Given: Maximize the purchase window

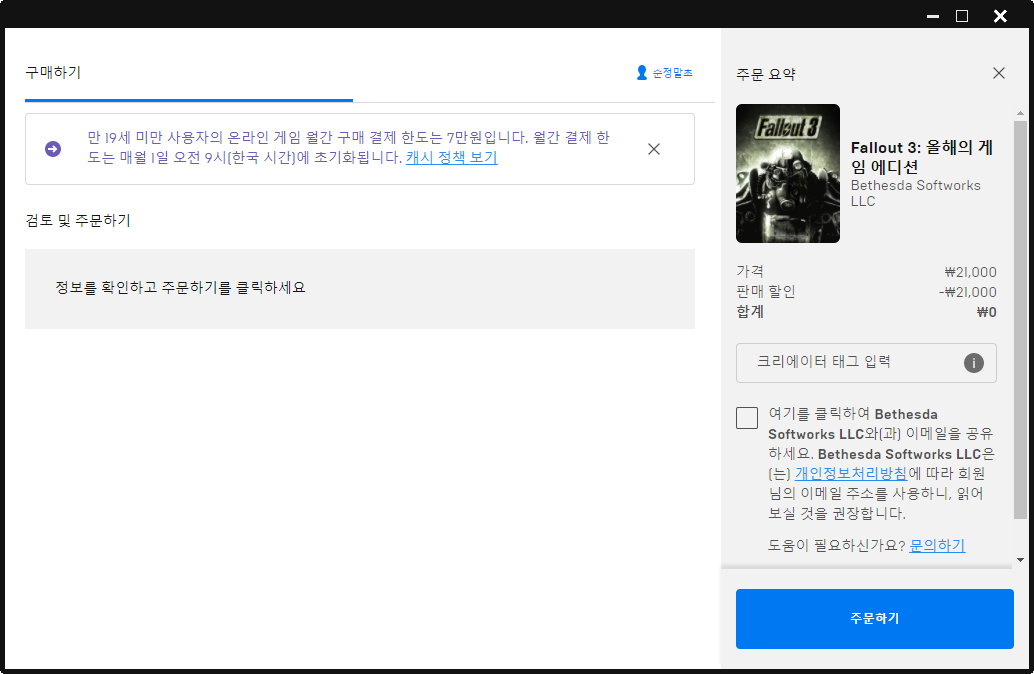Looking at the screenshot, I should point(962,16).
